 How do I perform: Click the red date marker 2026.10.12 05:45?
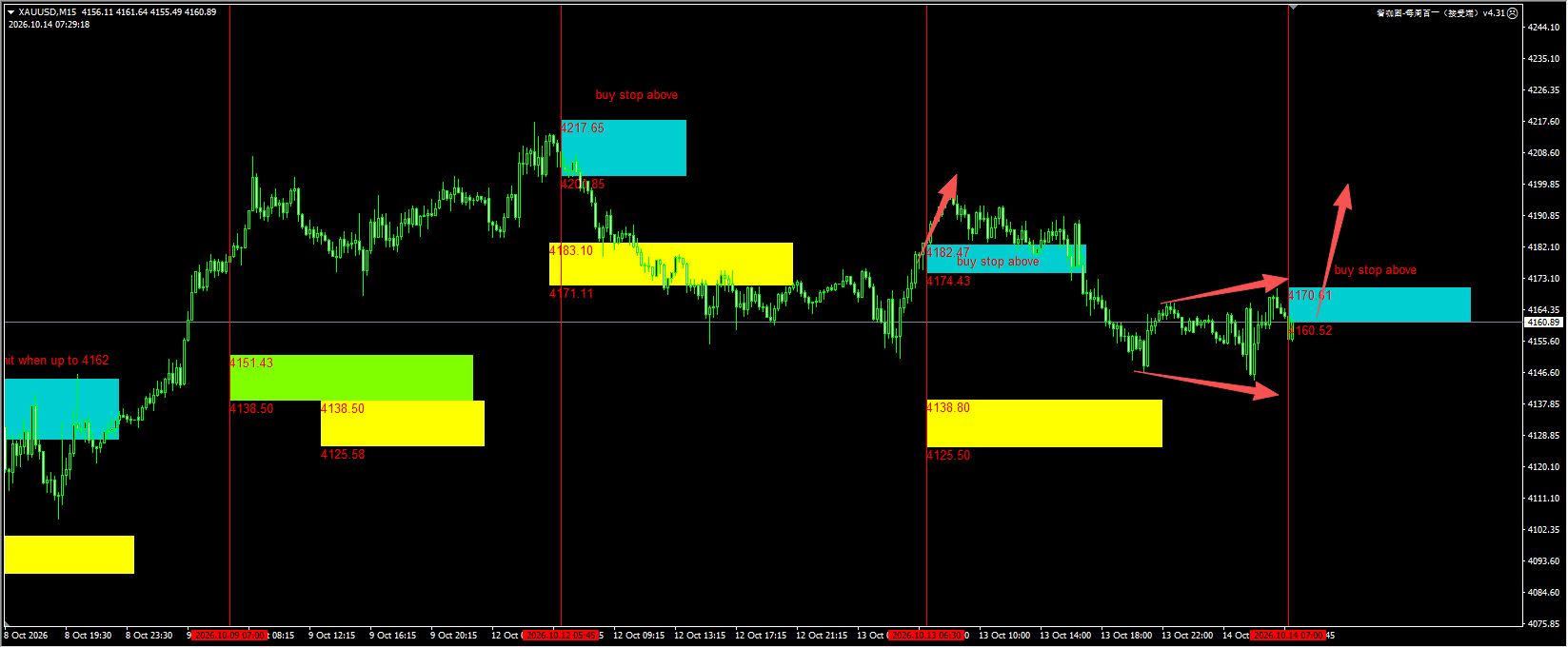561,635
